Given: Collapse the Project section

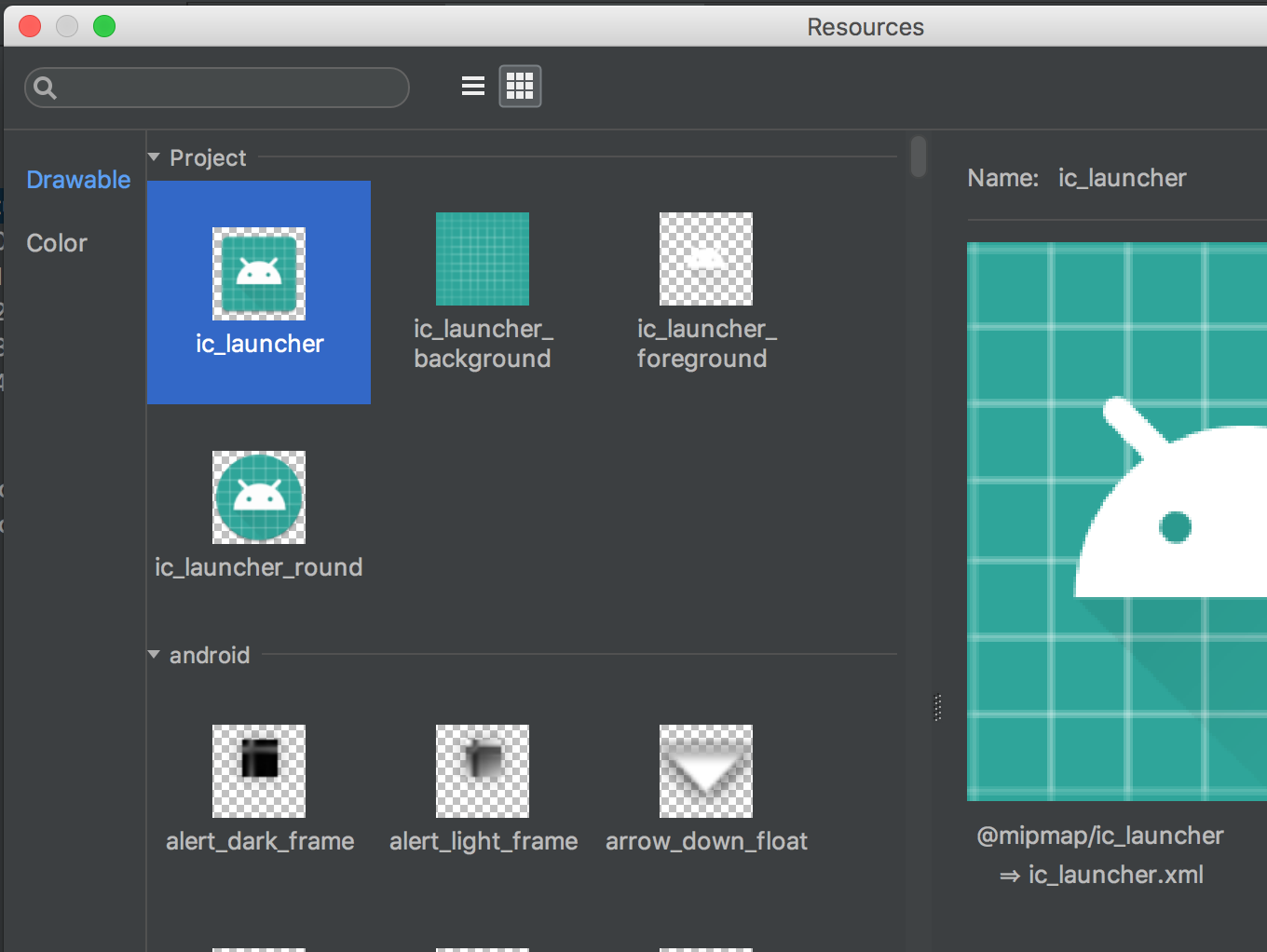Looking at the screenshot, I should (154, 157).
